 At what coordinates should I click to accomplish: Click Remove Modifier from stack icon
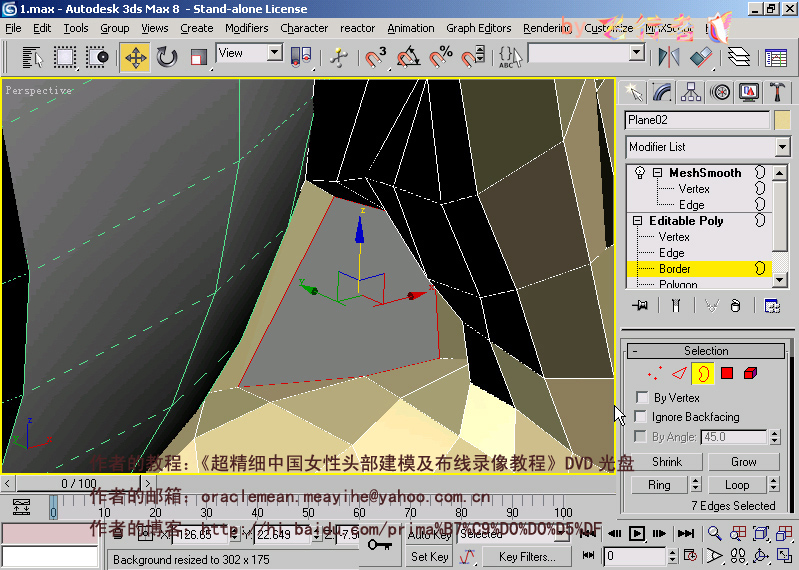tap(735, 306)
